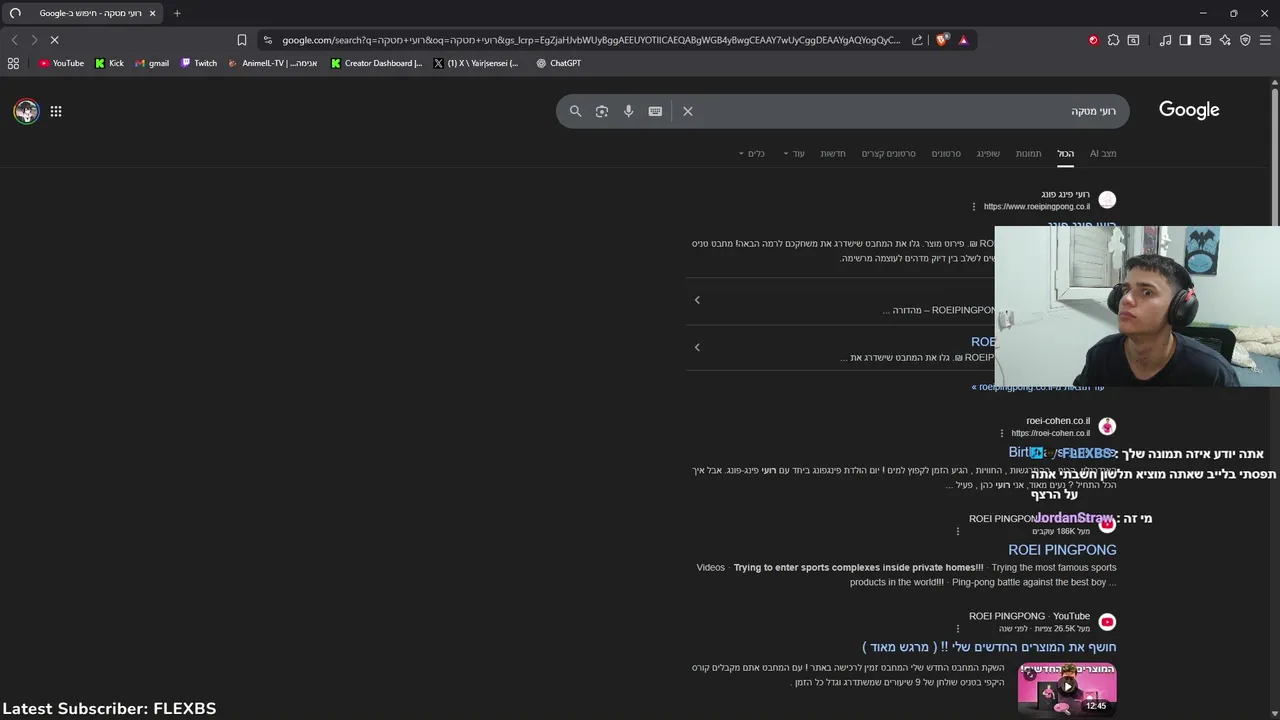This screenshot has width=1280, height=720.
Task: Open the Brave VPN shield icon
Action: pyautogui.click(x=1245, y=40)
